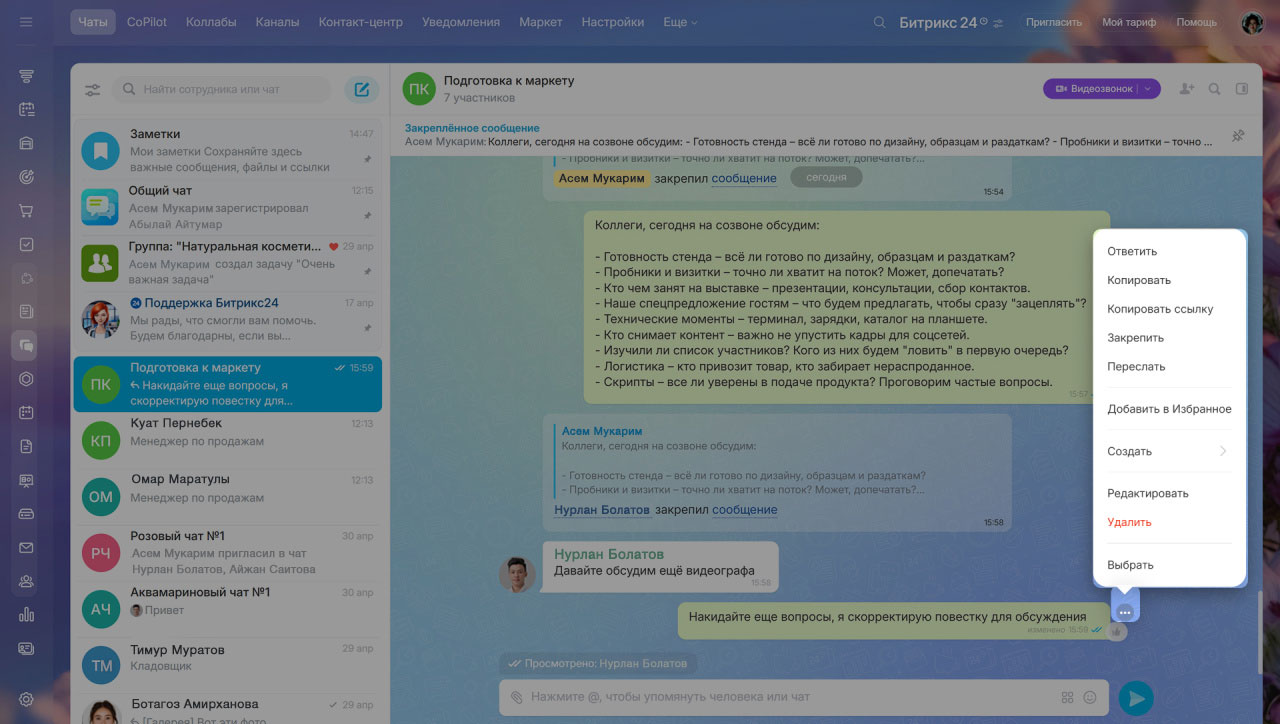Toggle the hamburger main menu
This screenshot has width=1280, height=724.
coord(26,22)
